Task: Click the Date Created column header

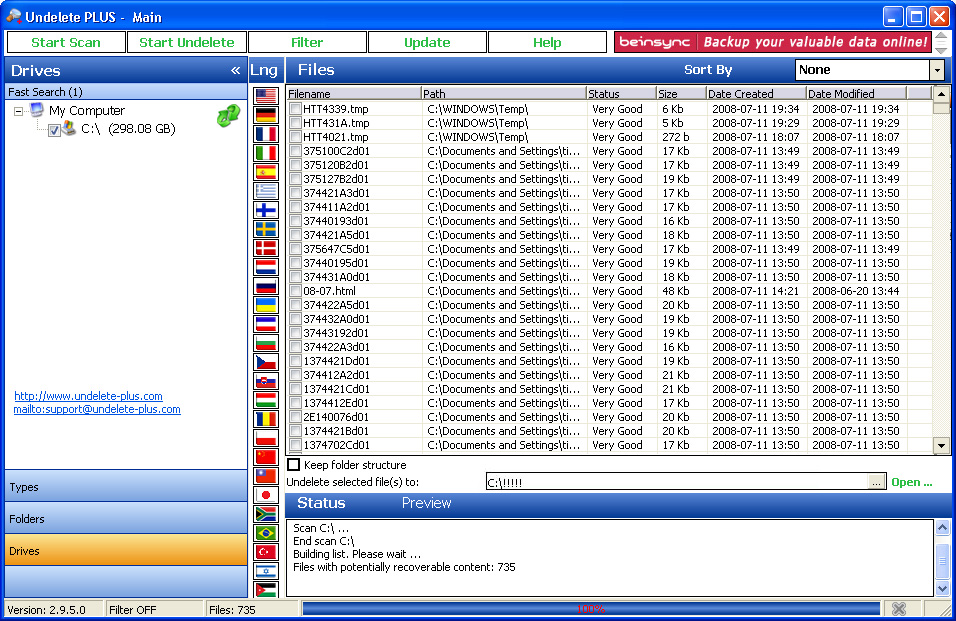Action: [x=755, y=93]
